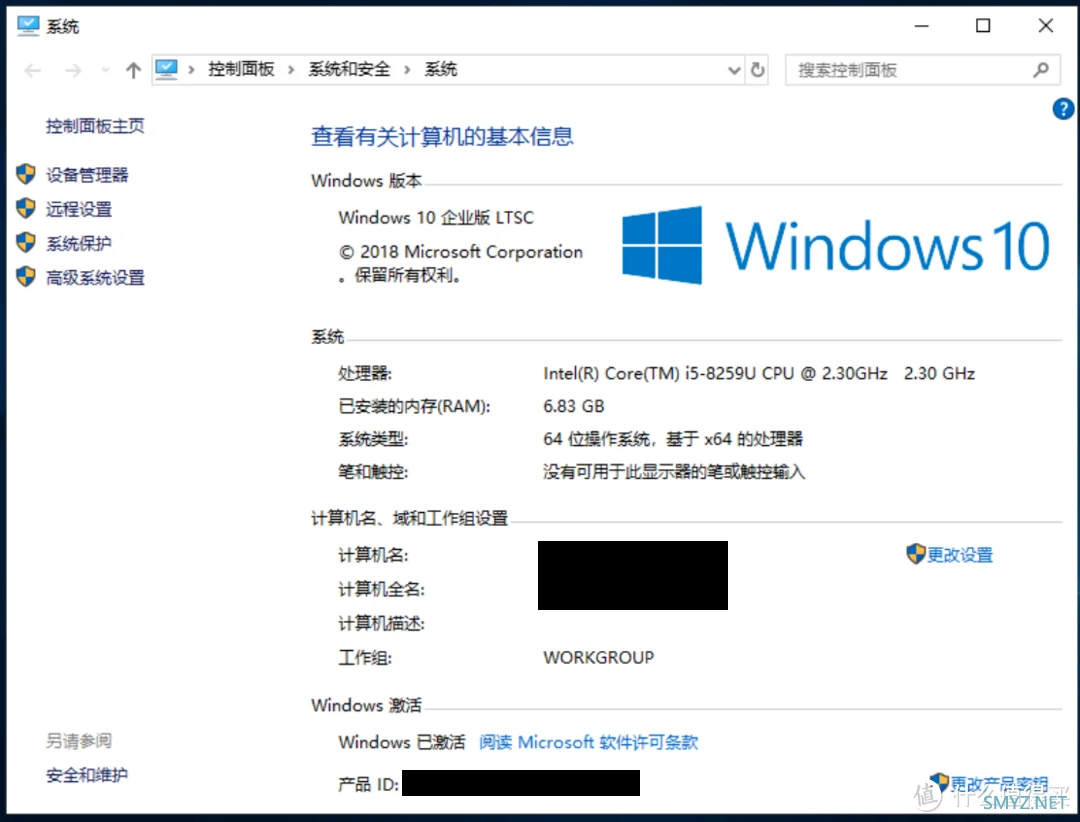Screen dimensions: 1080x822
Task: Click the forward navigation arrow
Action: (73, 70)
